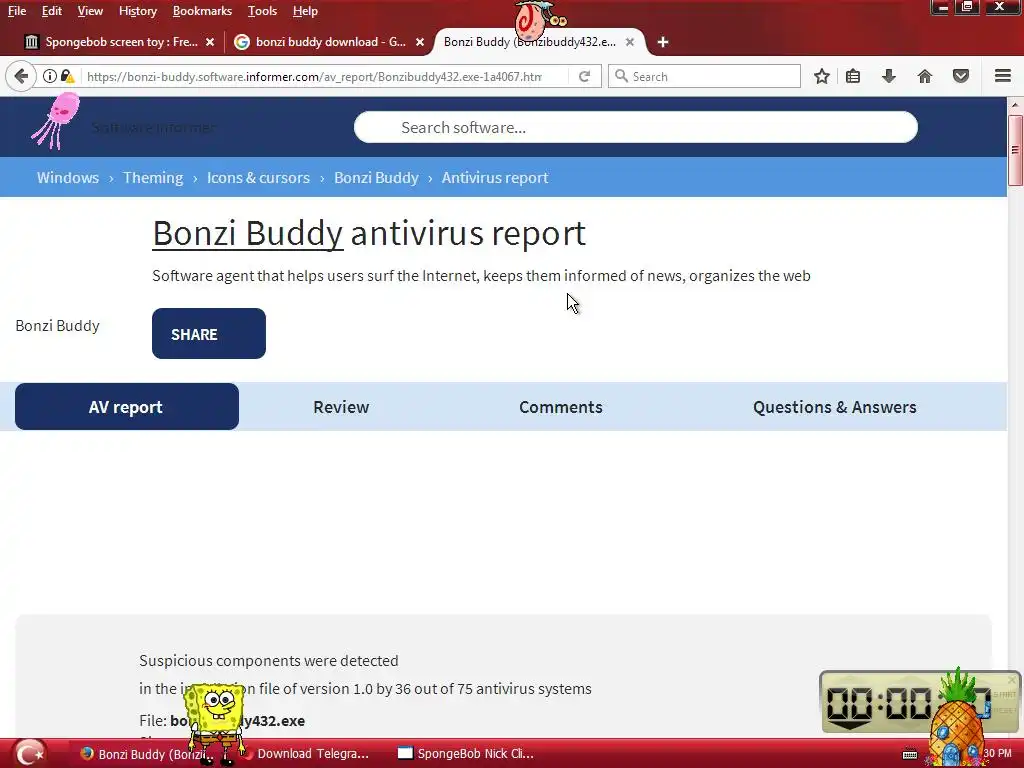Viewport: 1024px width, 768px height.
Task: Save the page to Pocket
Action: 961,76
